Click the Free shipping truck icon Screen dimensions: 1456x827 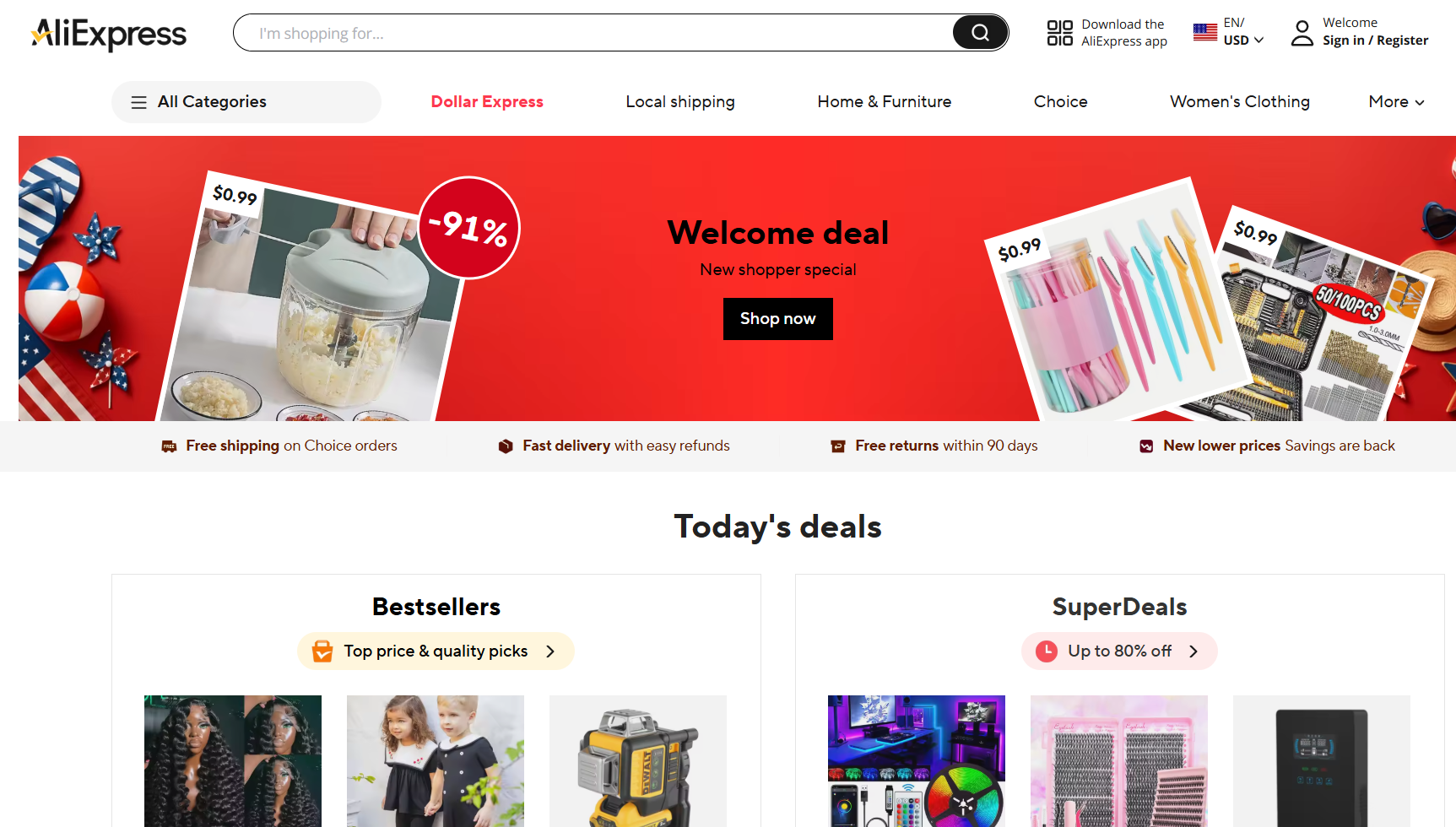coord(169,446)
